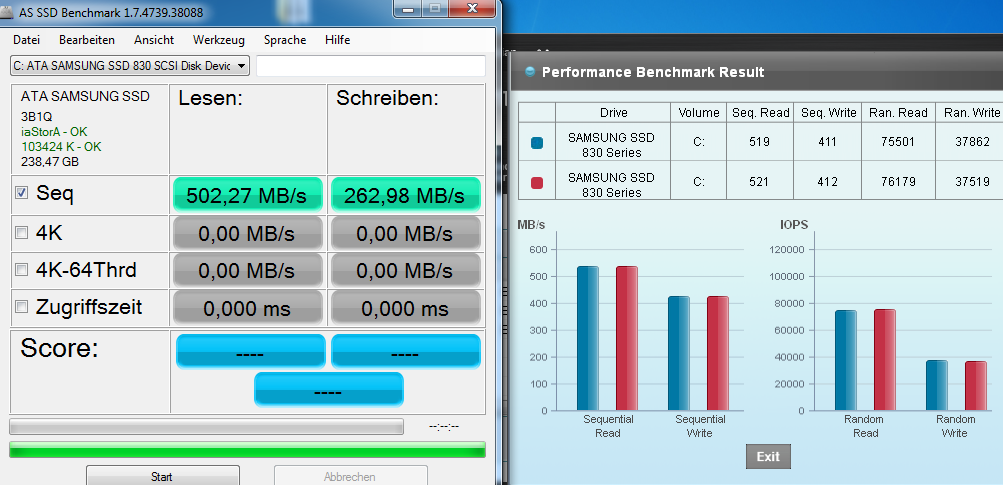Click the Zugriffszeit read 0,000 ms field
Viewport: 1003px width, 485px height.
click(248, 308)
